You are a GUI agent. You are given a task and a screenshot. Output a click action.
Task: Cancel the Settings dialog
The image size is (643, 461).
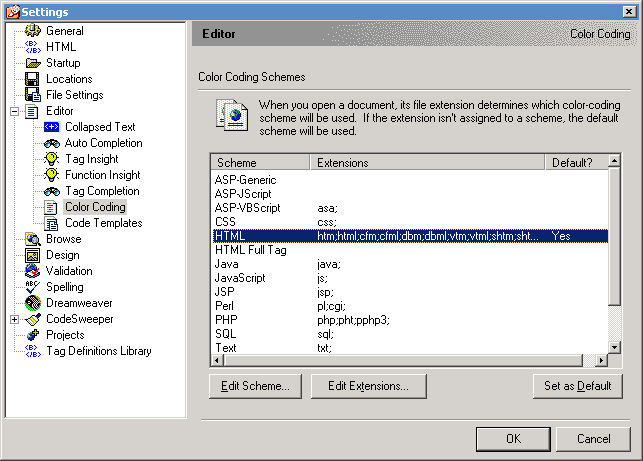[593, 439]
